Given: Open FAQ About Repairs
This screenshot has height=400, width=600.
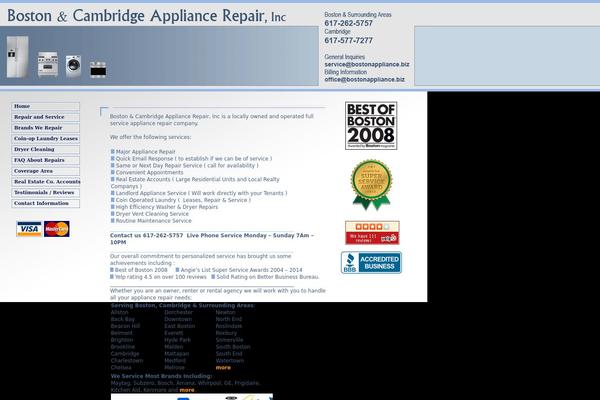Looking at the screenshot, I should [x=46, y=160].
